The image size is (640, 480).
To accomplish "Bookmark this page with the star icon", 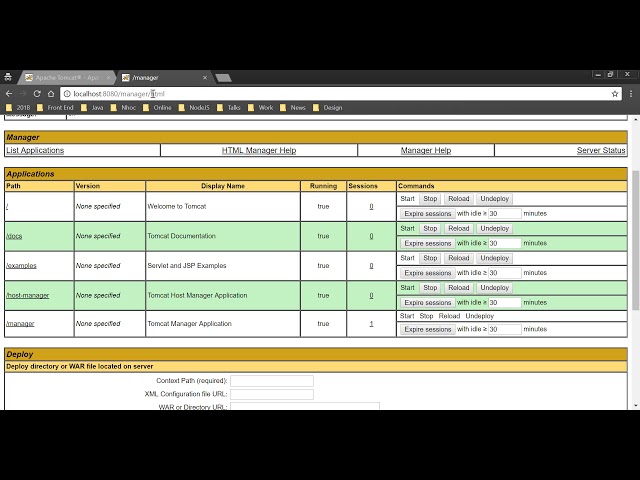I will (615, 94).
